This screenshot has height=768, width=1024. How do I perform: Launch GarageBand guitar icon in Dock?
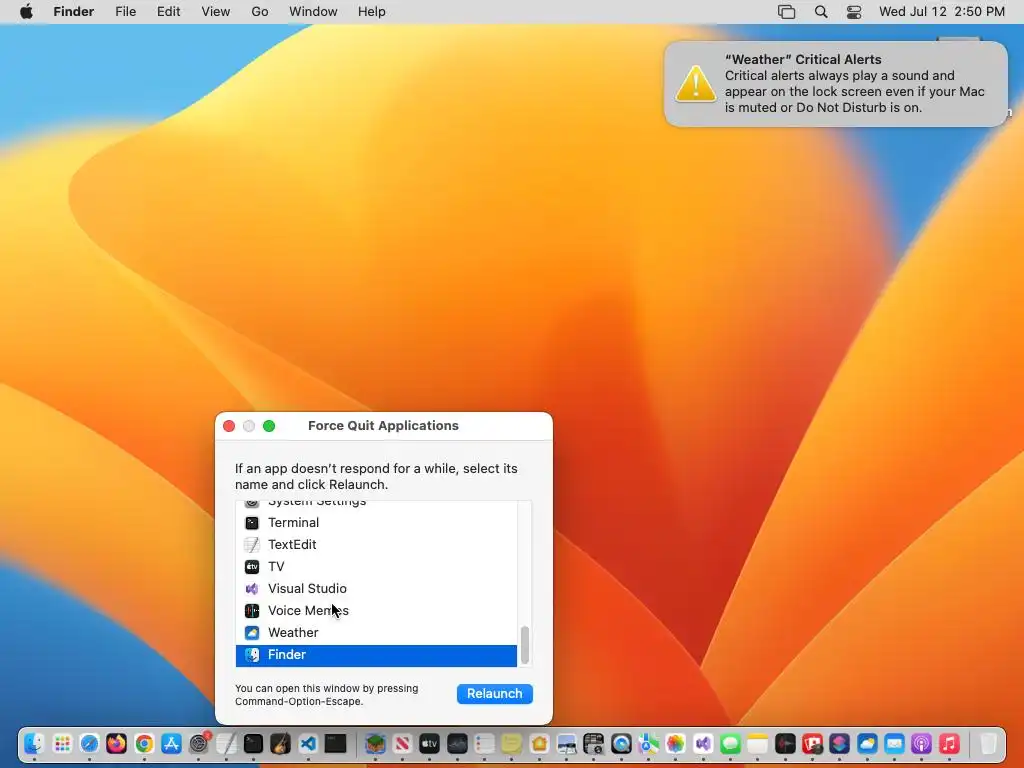[281, 743]
